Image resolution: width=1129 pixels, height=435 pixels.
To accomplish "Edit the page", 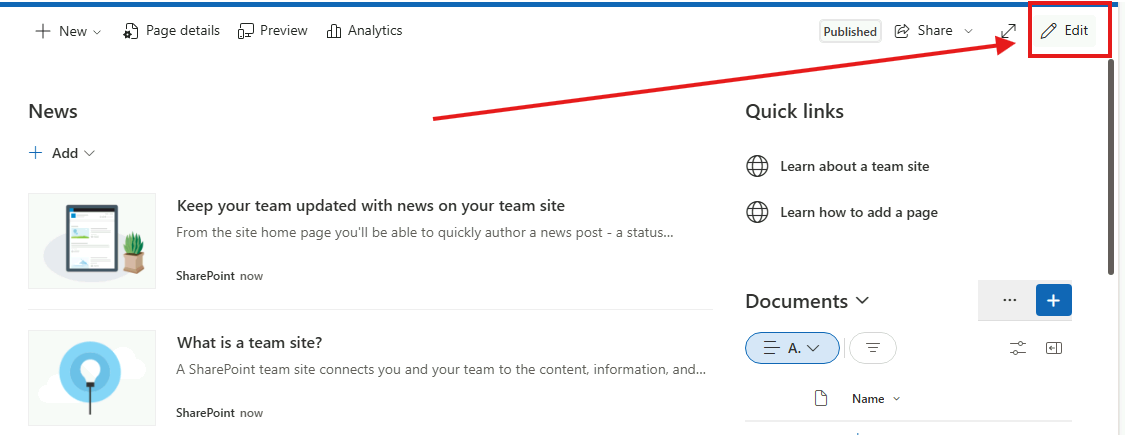I will (x=1066, y=31).
